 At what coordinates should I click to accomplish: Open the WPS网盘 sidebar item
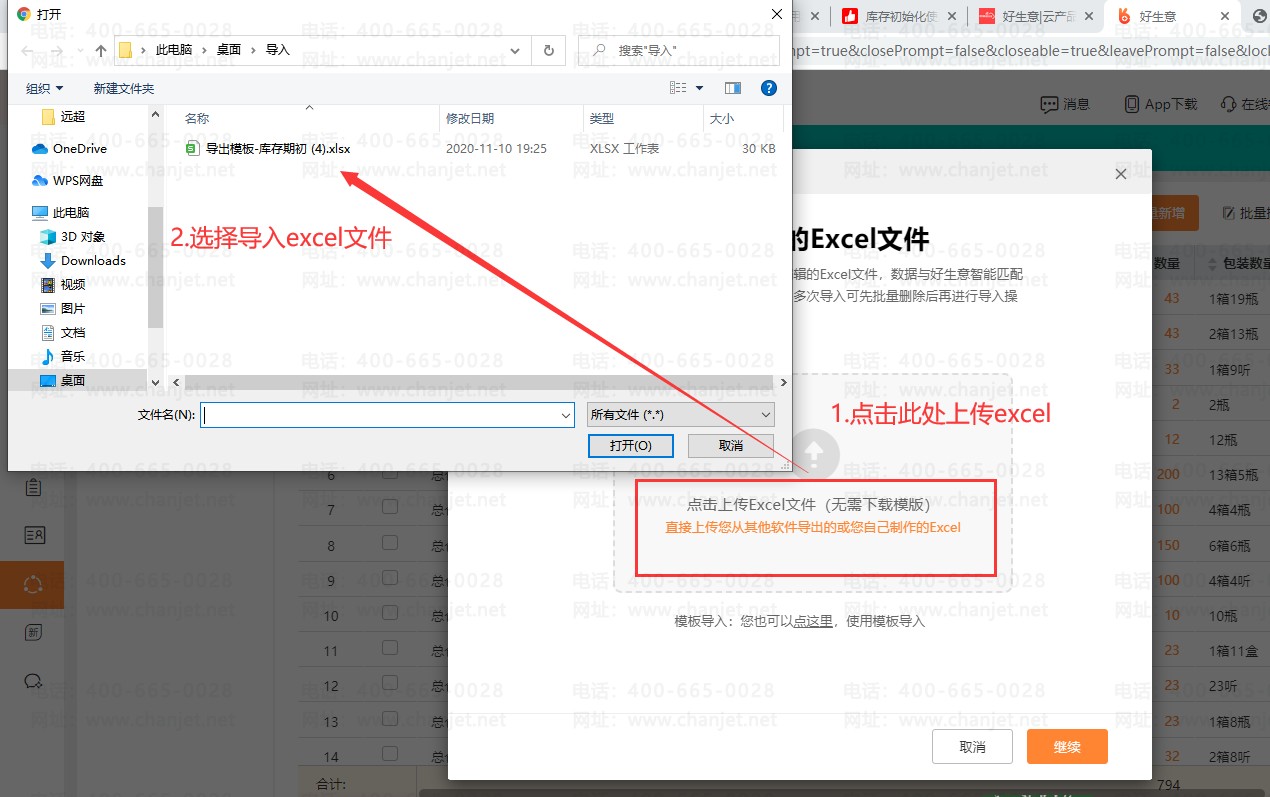tap(77, 181)
